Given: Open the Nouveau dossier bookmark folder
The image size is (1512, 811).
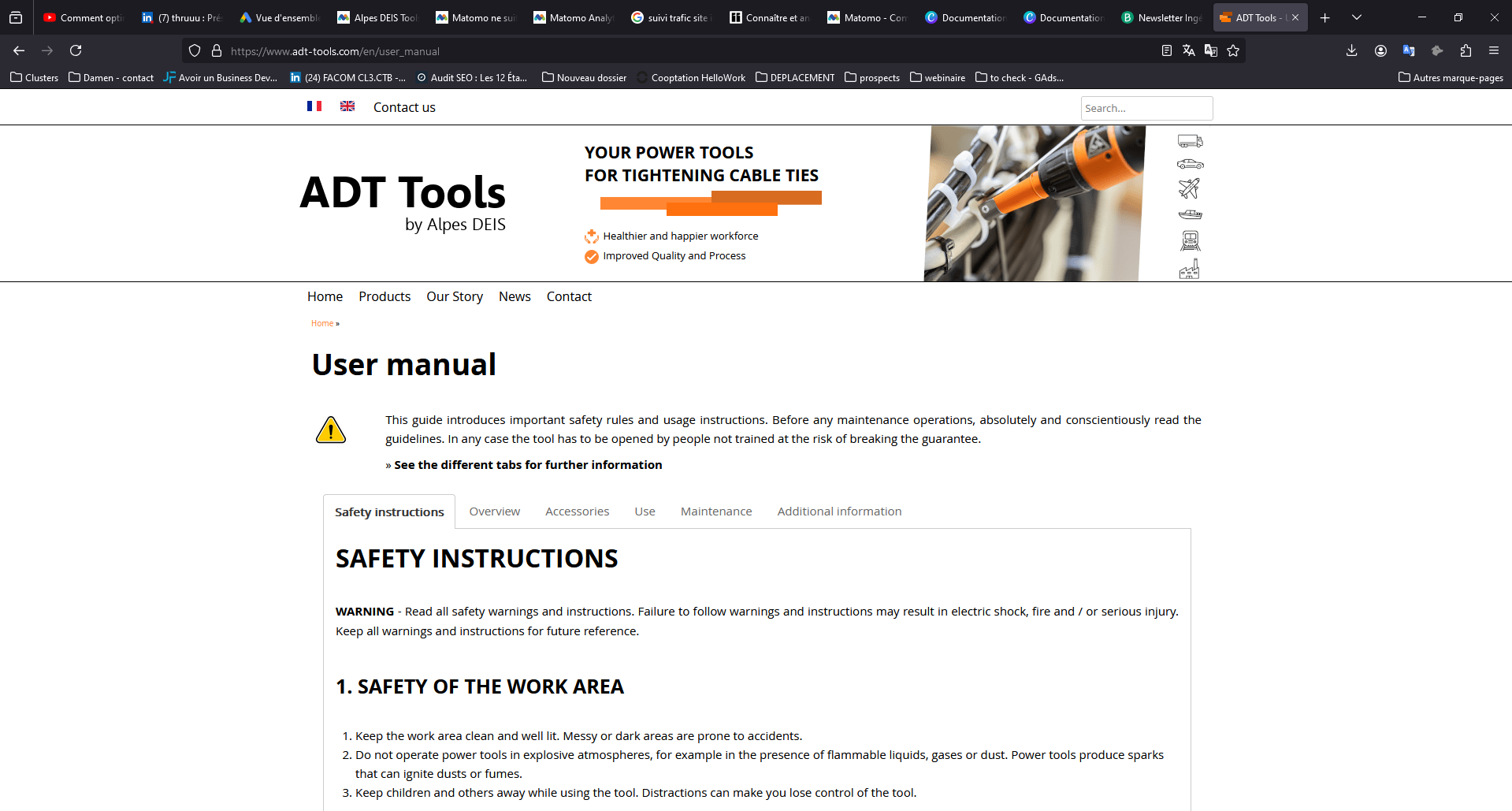Looking at the screenshot, I should (585, 77).
